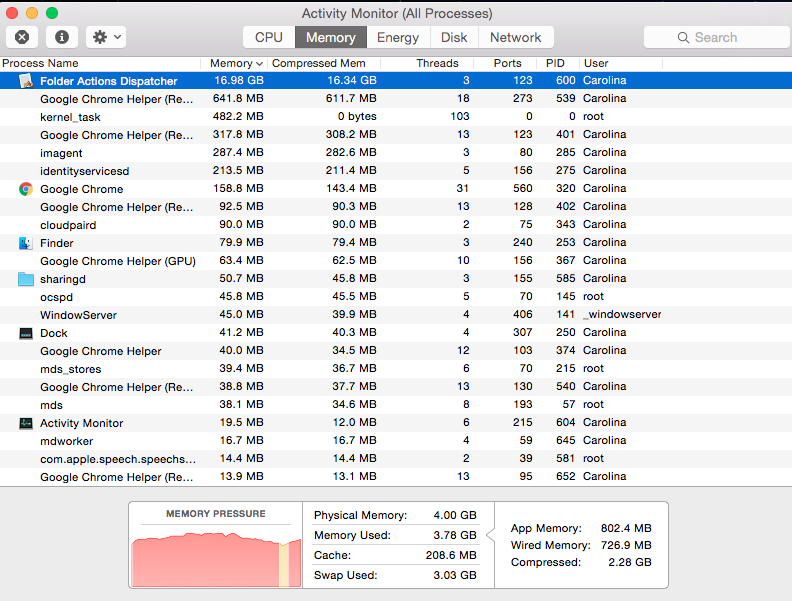
Task: Select com.apple.speech.speechs… process row
Action: [396, 459]
